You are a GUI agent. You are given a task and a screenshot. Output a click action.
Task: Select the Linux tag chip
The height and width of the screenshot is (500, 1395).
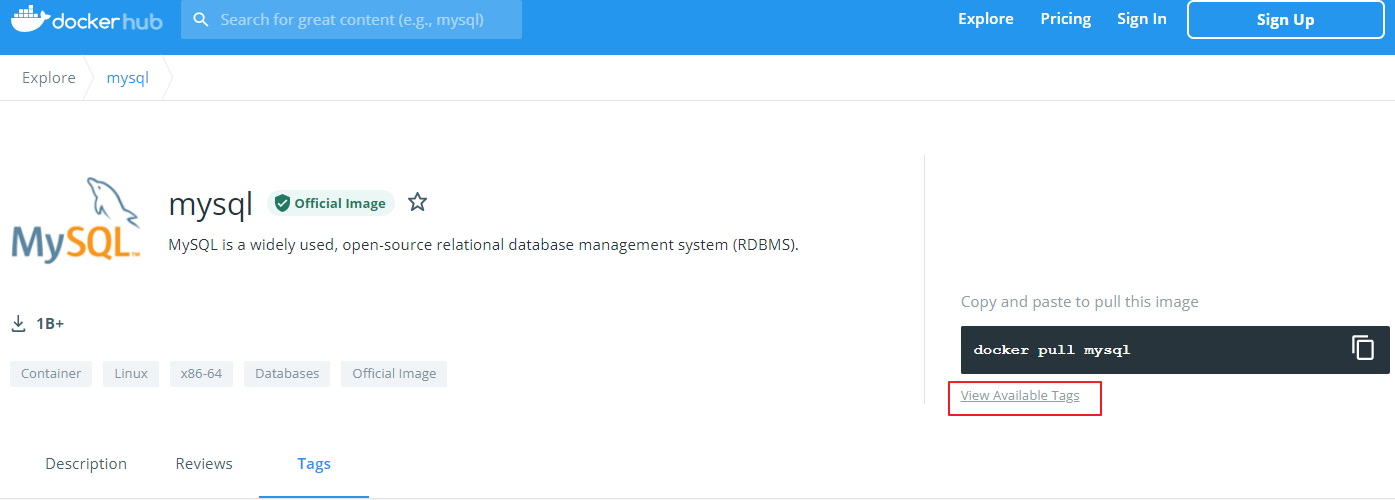click(x=131, y=374)
